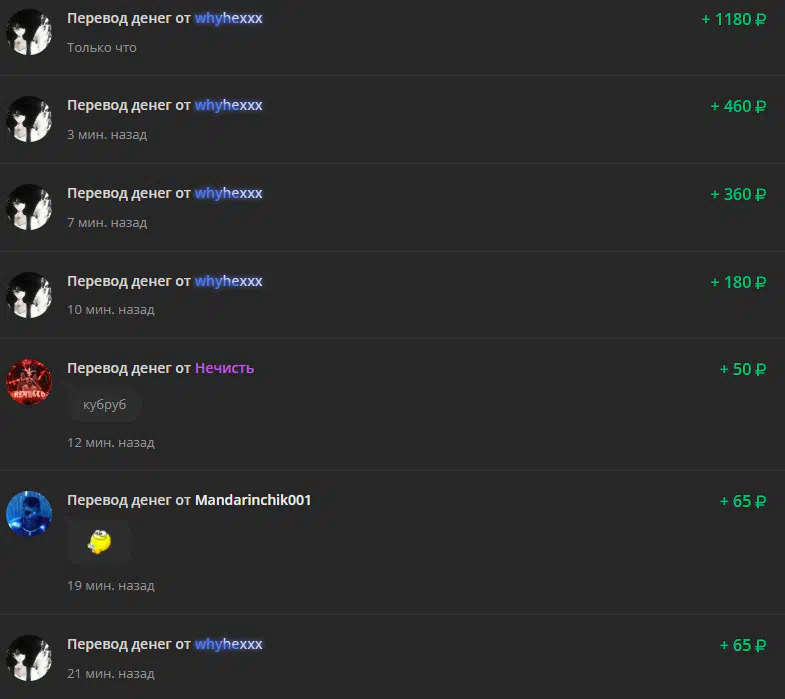Image resolution: width=785 pixels, height=699 pixels.
Task: Click whyhexxx avatar in the 460 ₽ transfer
Action: 29,119
